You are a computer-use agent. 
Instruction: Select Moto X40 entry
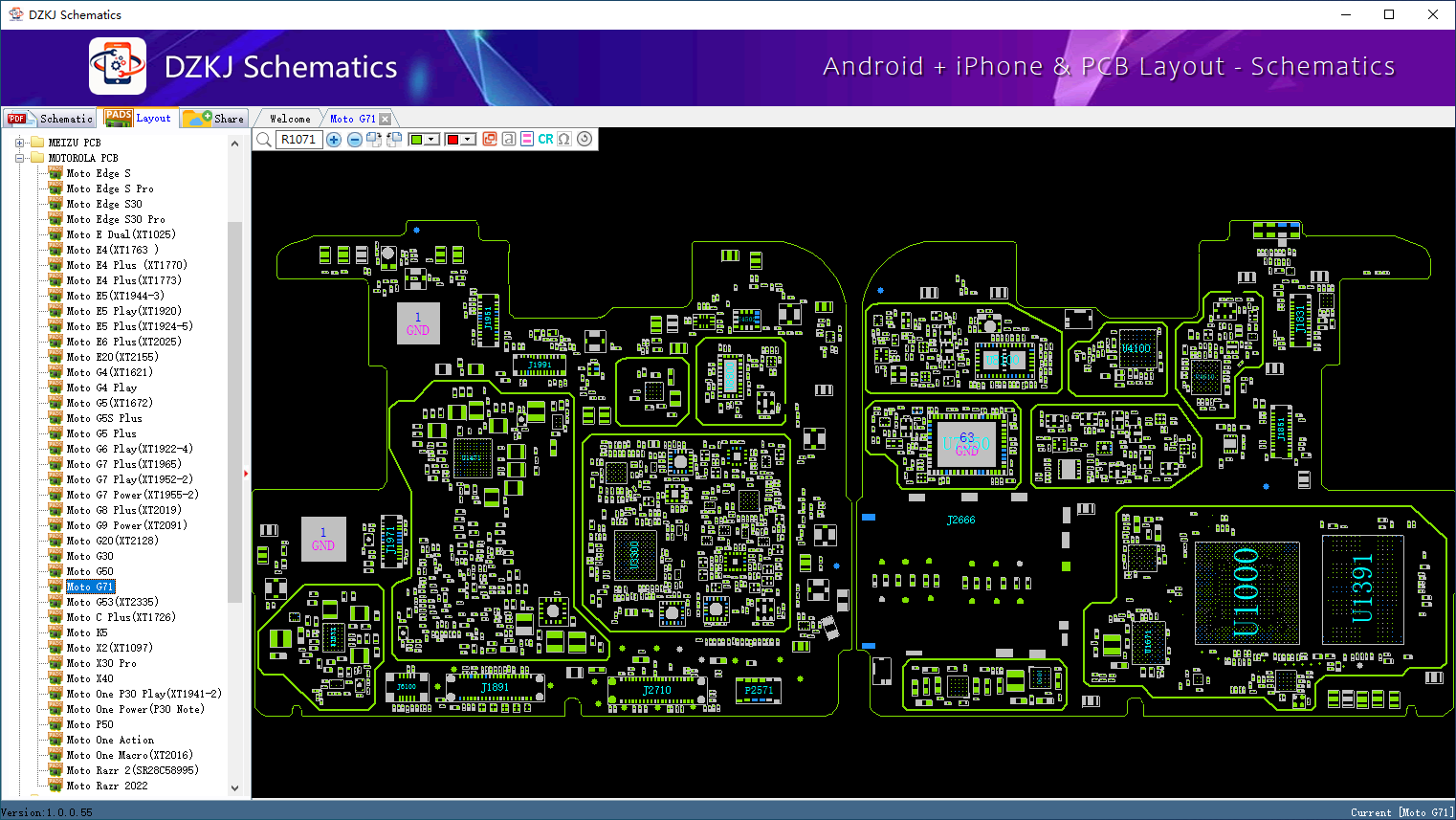(90, 678)
